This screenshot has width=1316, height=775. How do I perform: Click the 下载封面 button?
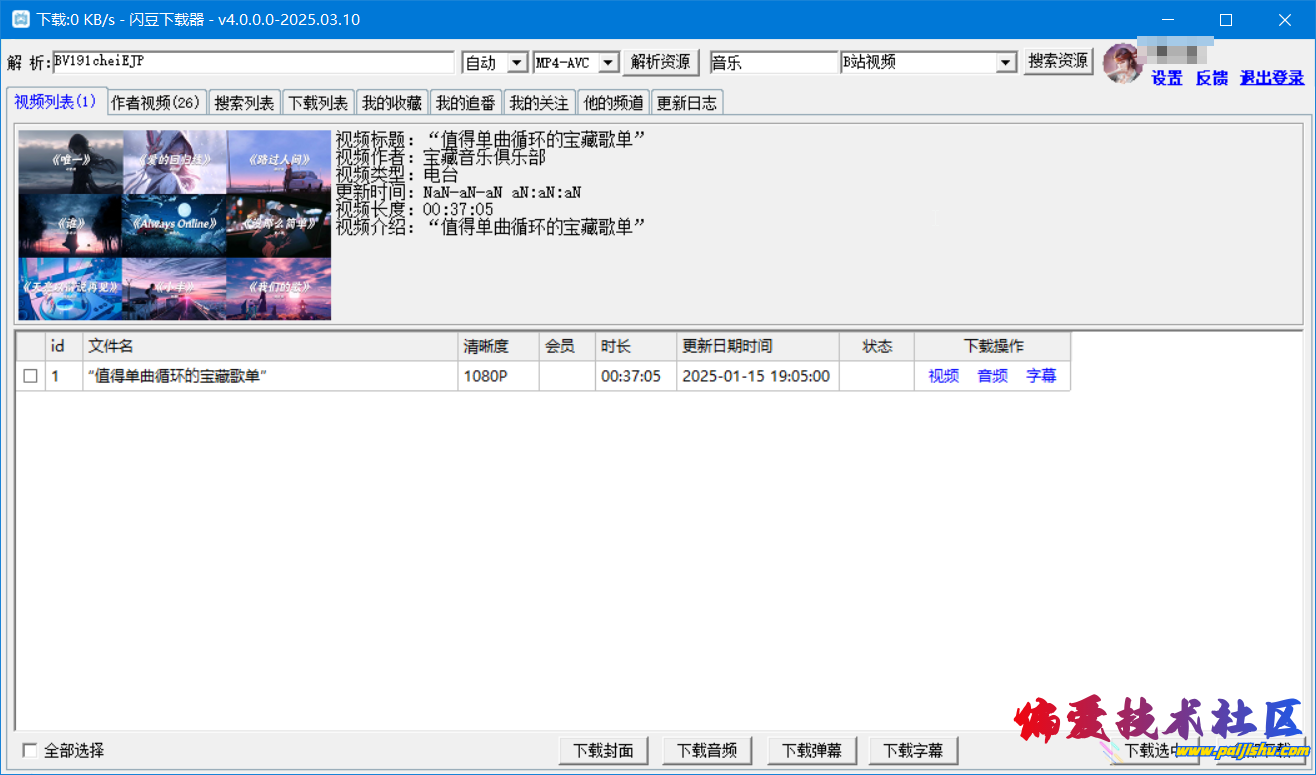pyautogui.click(x=603, y=750)
